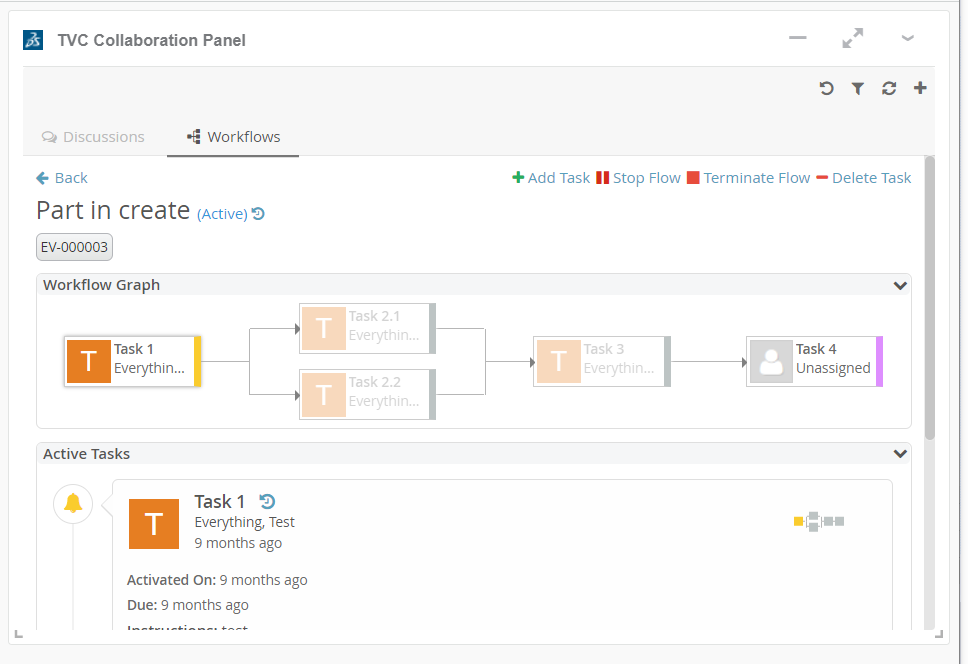Collapse the Active Tasks section
Image resolution: width=968 pixels, height=664 pixels.
click(900, 454)
